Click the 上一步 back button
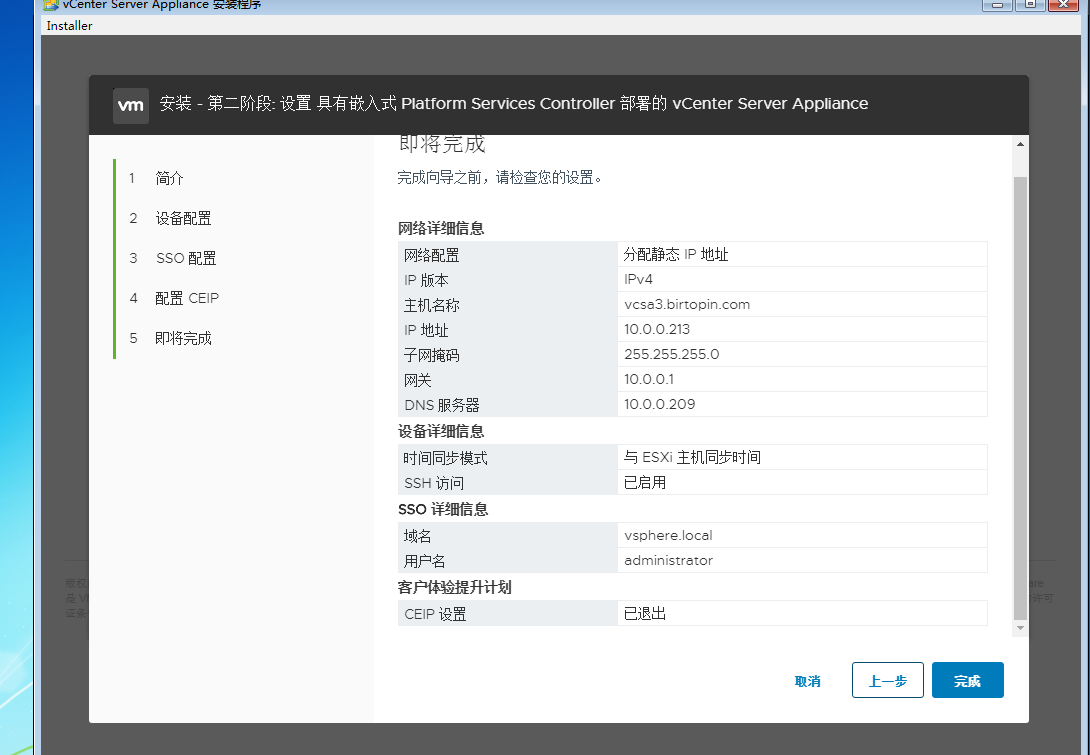 (888, 680)
